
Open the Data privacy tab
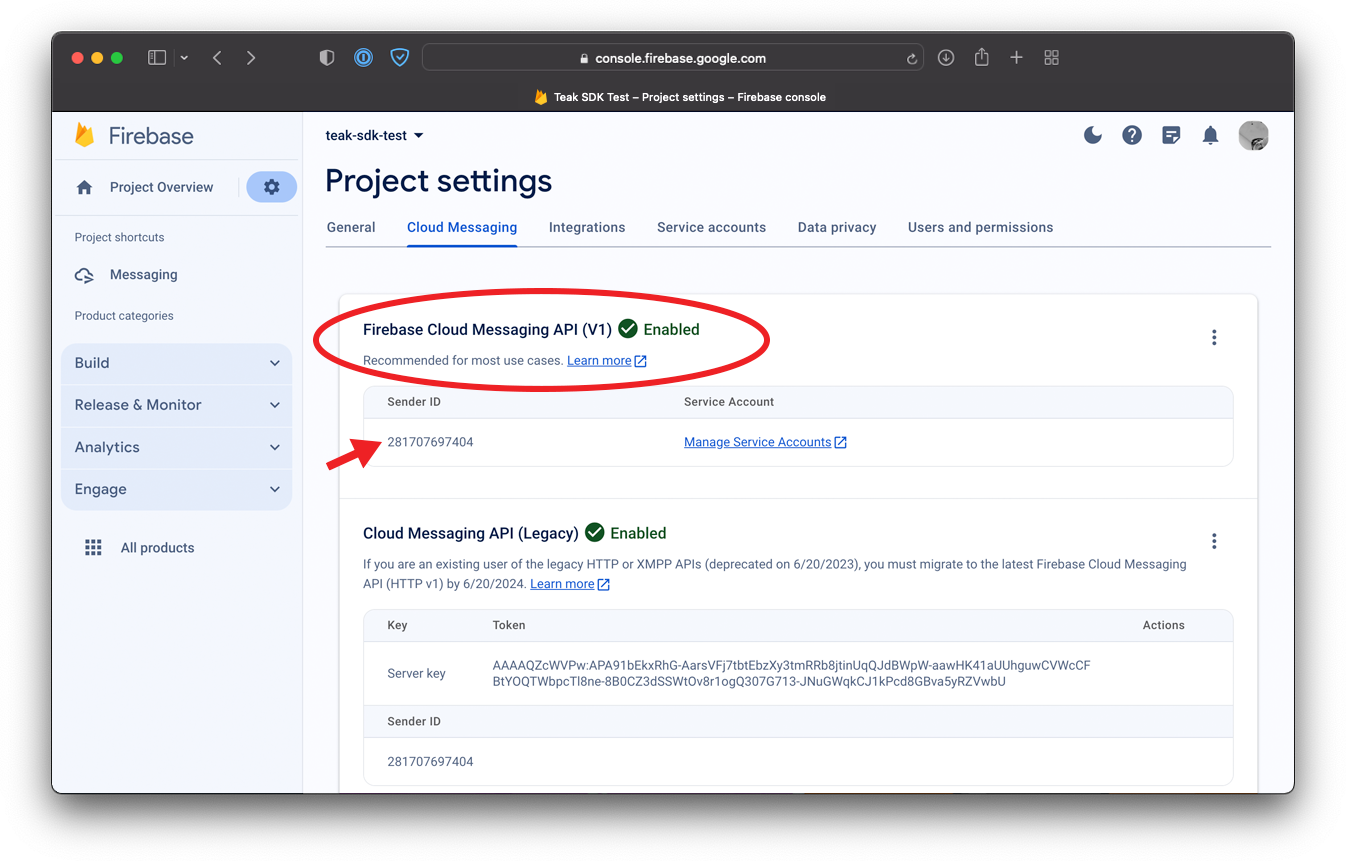[x=837, y=227]
